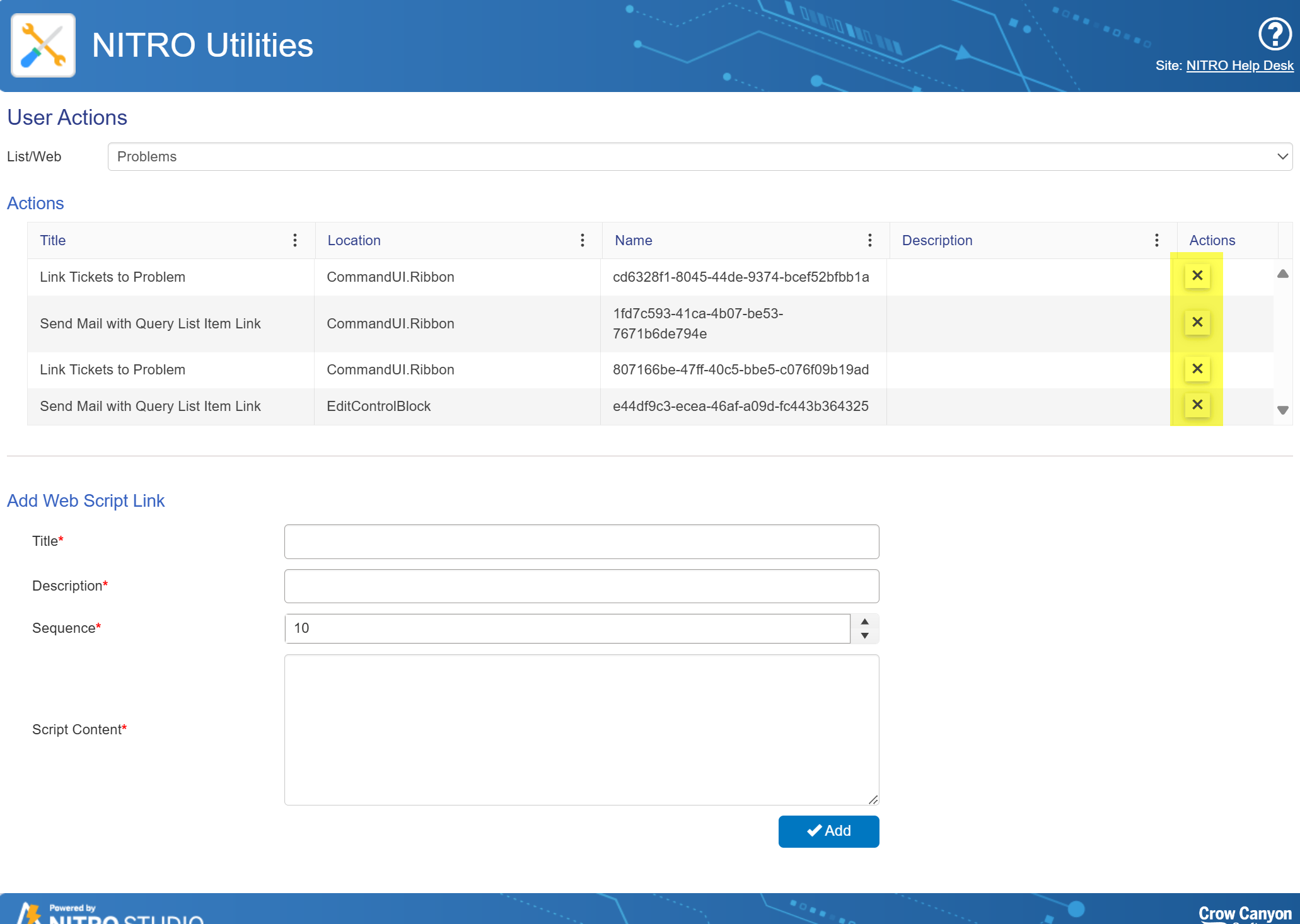The width and height of the screenshot is (1300, 924).
Task: Open the help question mark icon
Action: [1275, 34]
